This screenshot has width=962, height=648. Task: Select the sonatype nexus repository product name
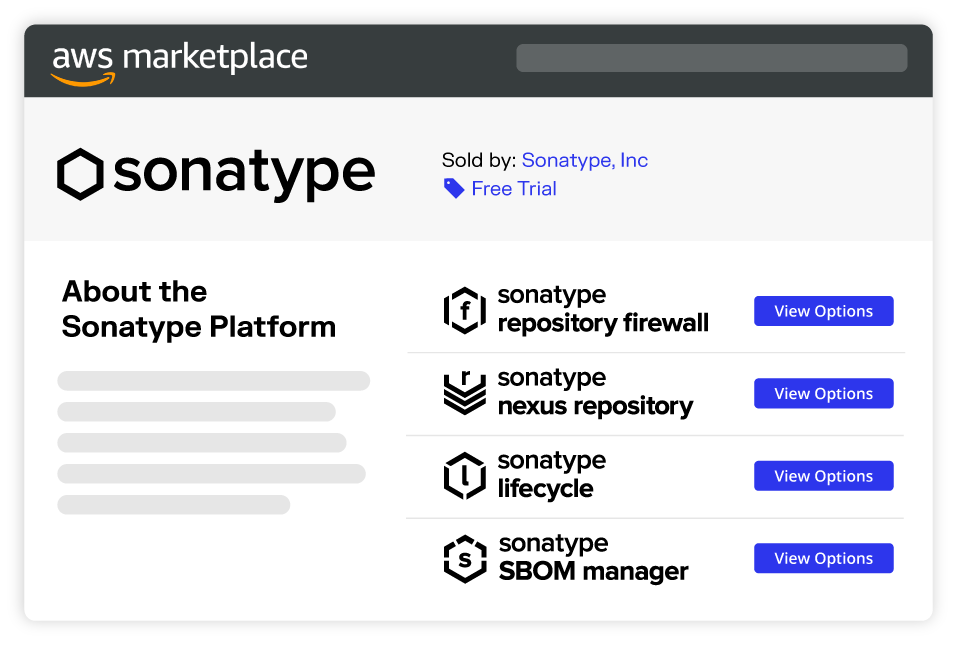(x=594, y=393)
